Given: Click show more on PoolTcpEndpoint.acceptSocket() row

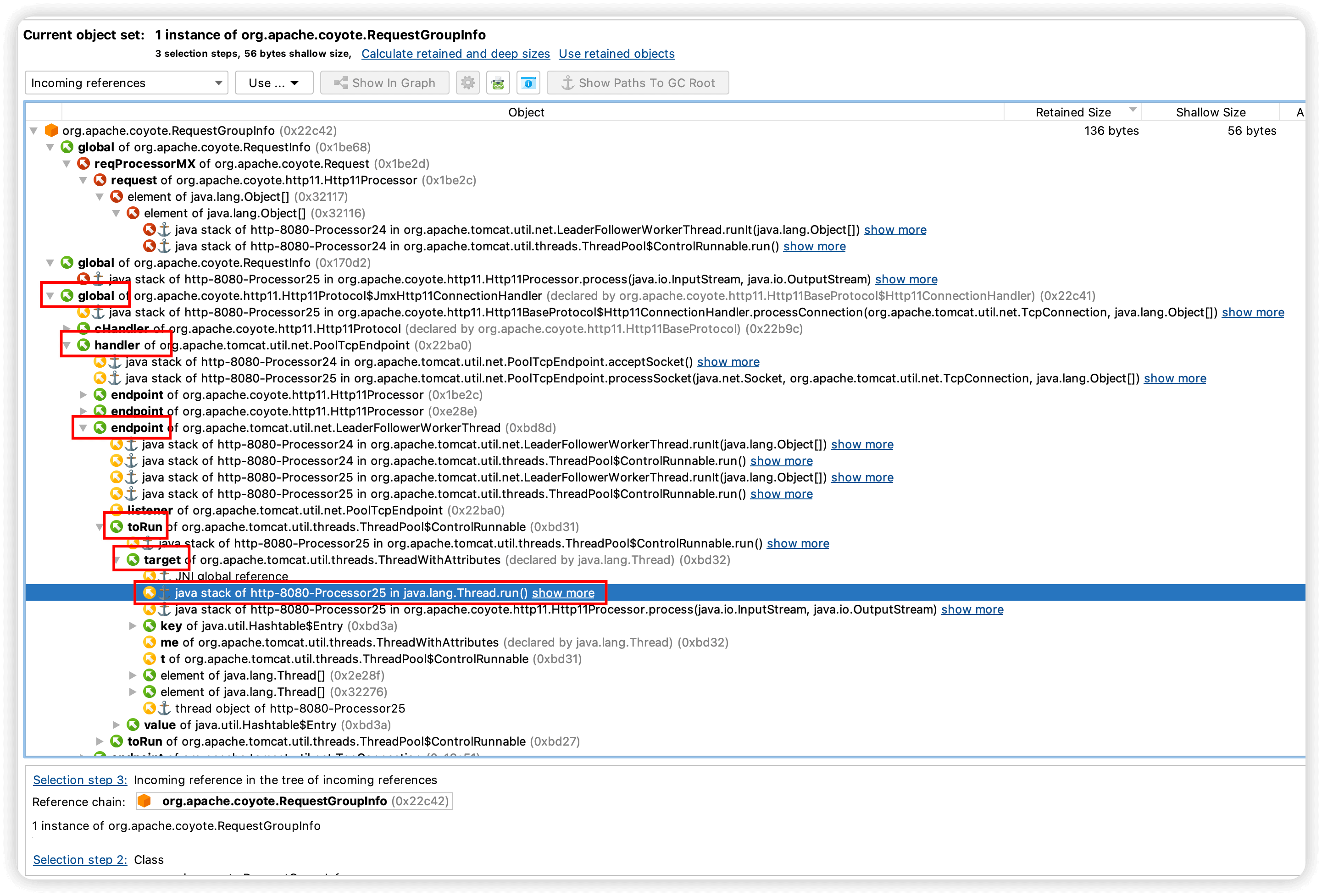Looking at the screenshot, I should [728, 362].
